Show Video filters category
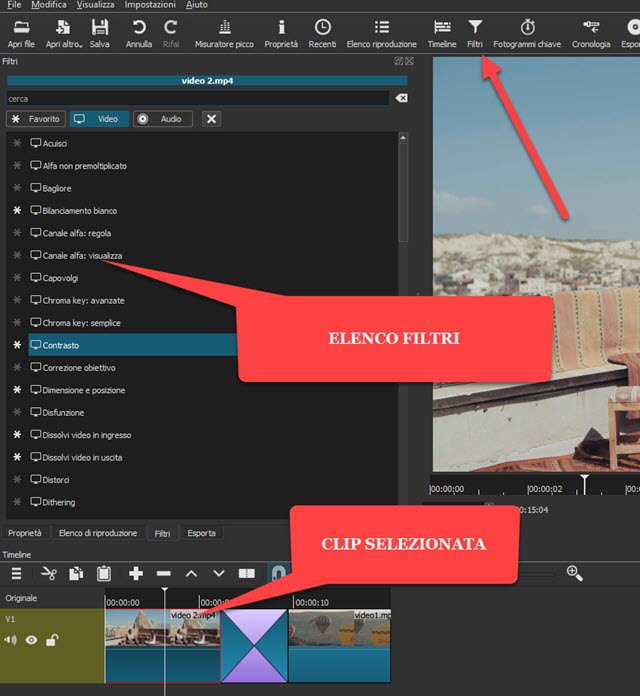 [99, 119]
